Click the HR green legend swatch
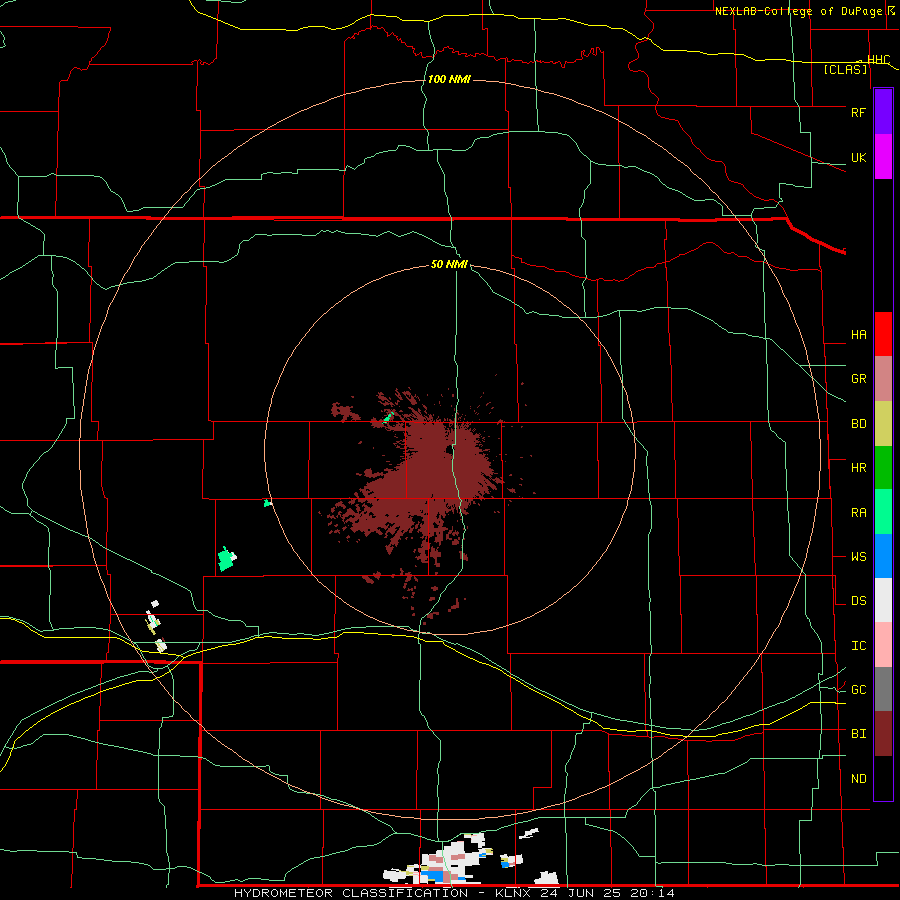 coord(883,468)
